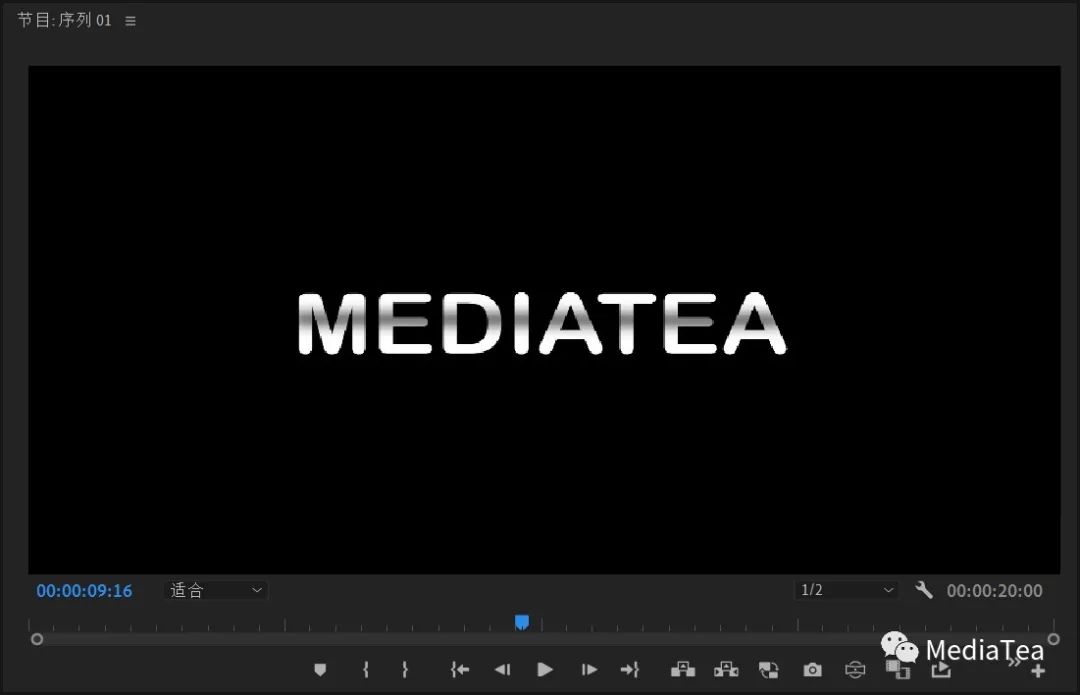The height and width of the screenshot is (695, 1080).
Task: Click the 节目: 序列 01 panel title
Action: pyautogui.click(x=64, y=21)
